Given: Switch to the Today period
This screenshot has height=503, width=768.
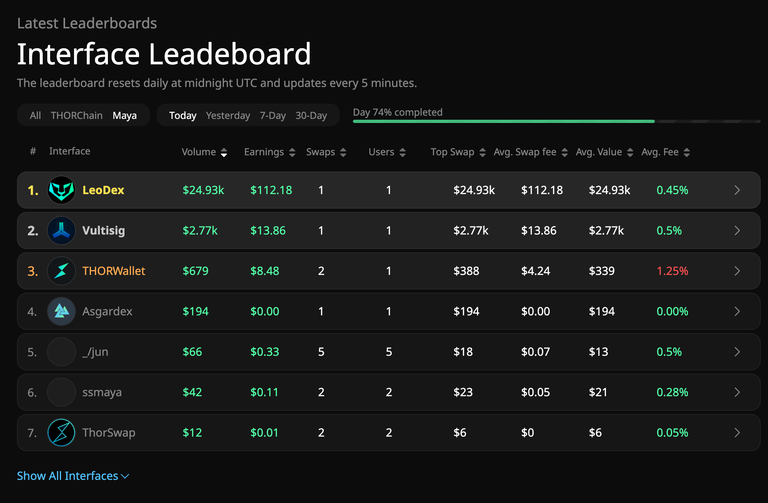Looking at the screenshot, I should pyautogui.click(x=183, y=116).
